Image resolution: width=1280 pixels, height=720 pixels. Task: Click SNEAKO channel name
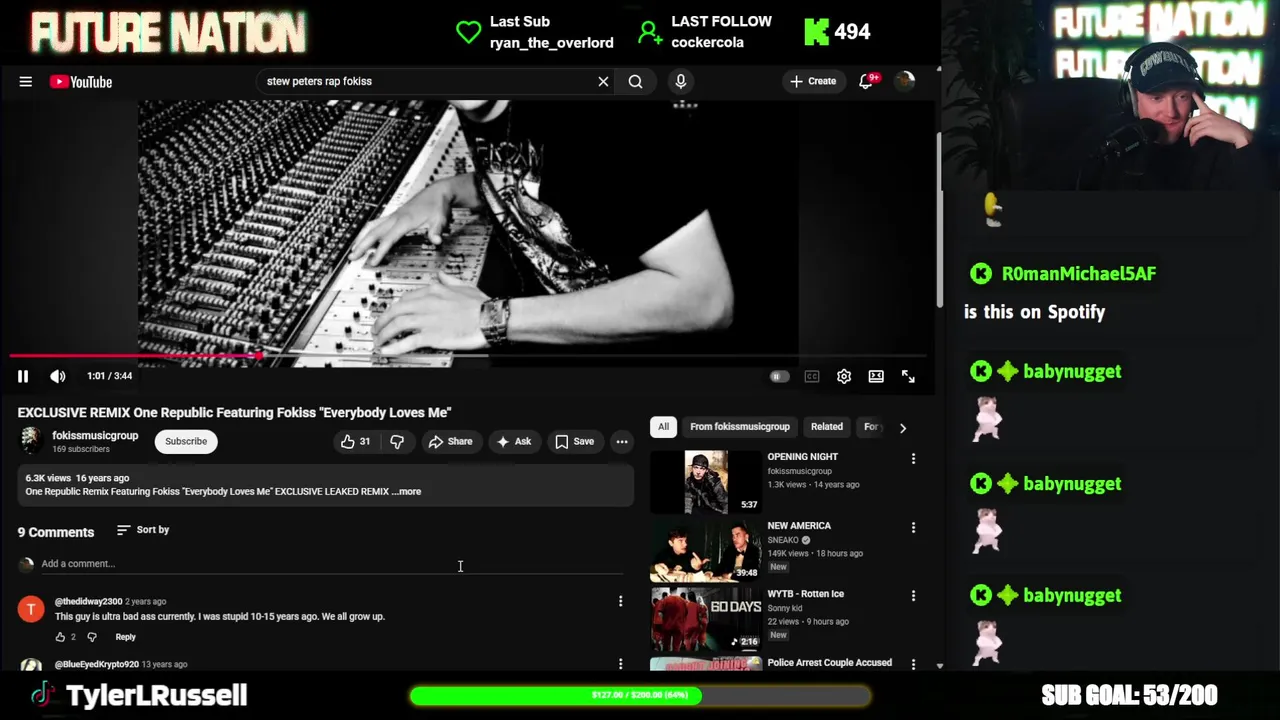pyautogui.click(x=783, y=540)
